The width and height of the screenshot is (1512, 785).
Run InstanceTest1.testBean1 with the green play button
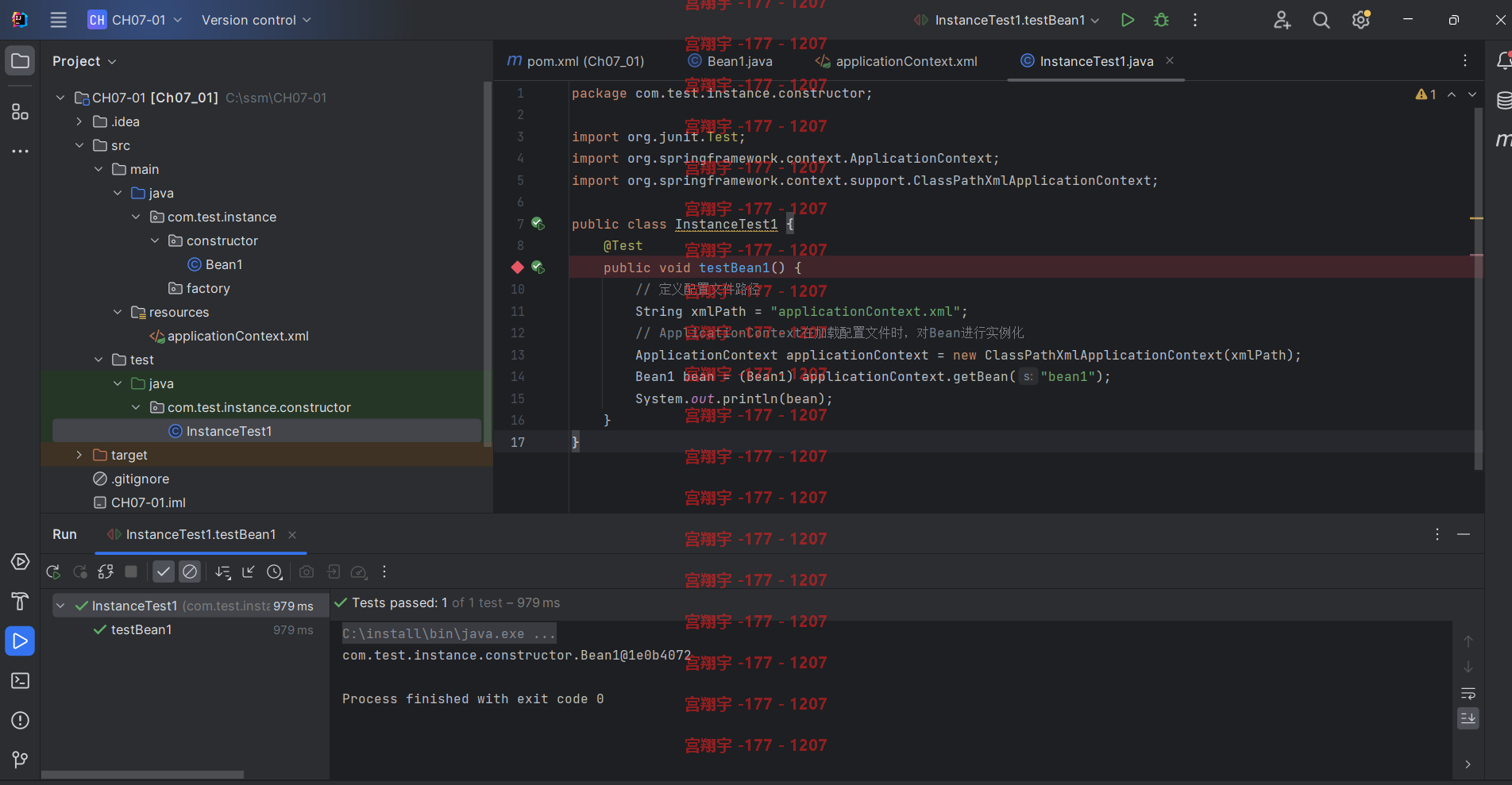pos(1127,20)
